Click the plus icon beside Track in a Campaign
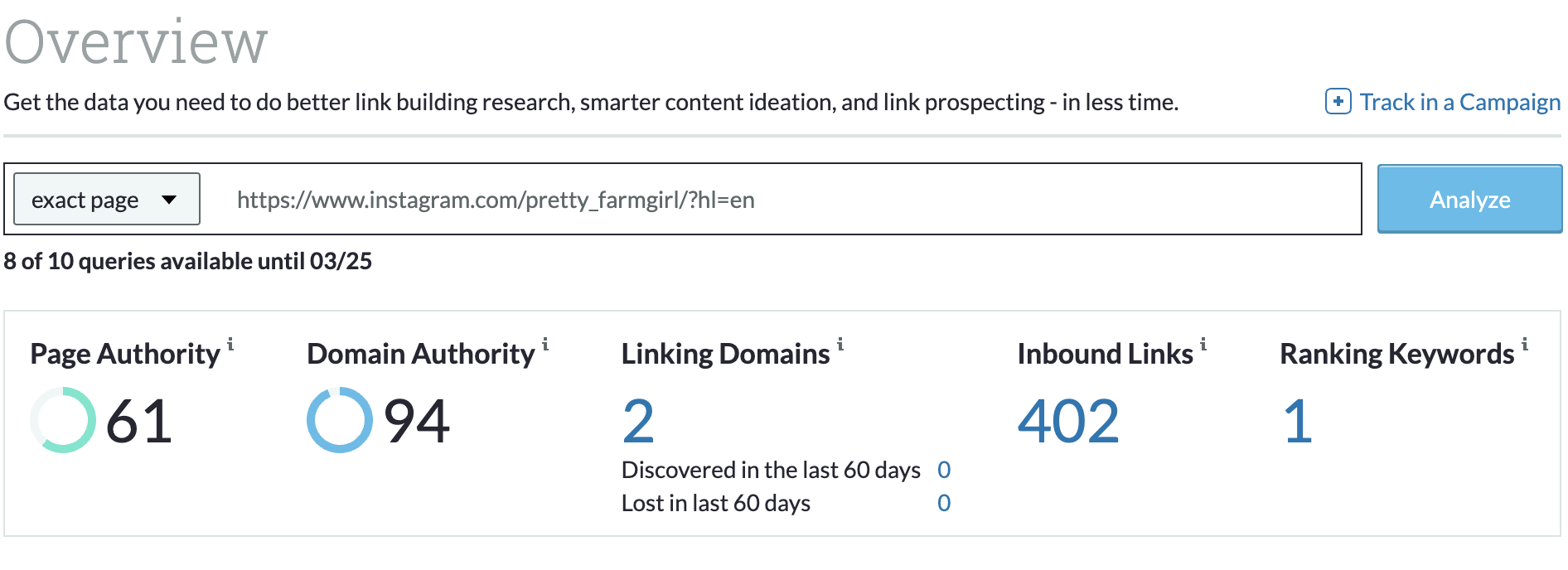The height and width of the screenshot is (570, 1568). 1338,101
